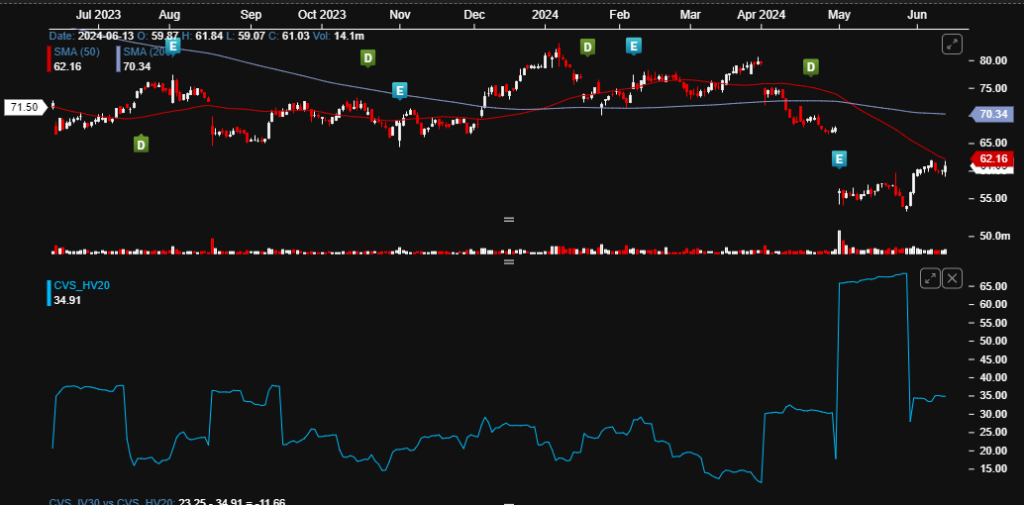Click the 62.16 value under SMA (50)
Screen dimensions: 1024x505
click(x=67, y=66)
